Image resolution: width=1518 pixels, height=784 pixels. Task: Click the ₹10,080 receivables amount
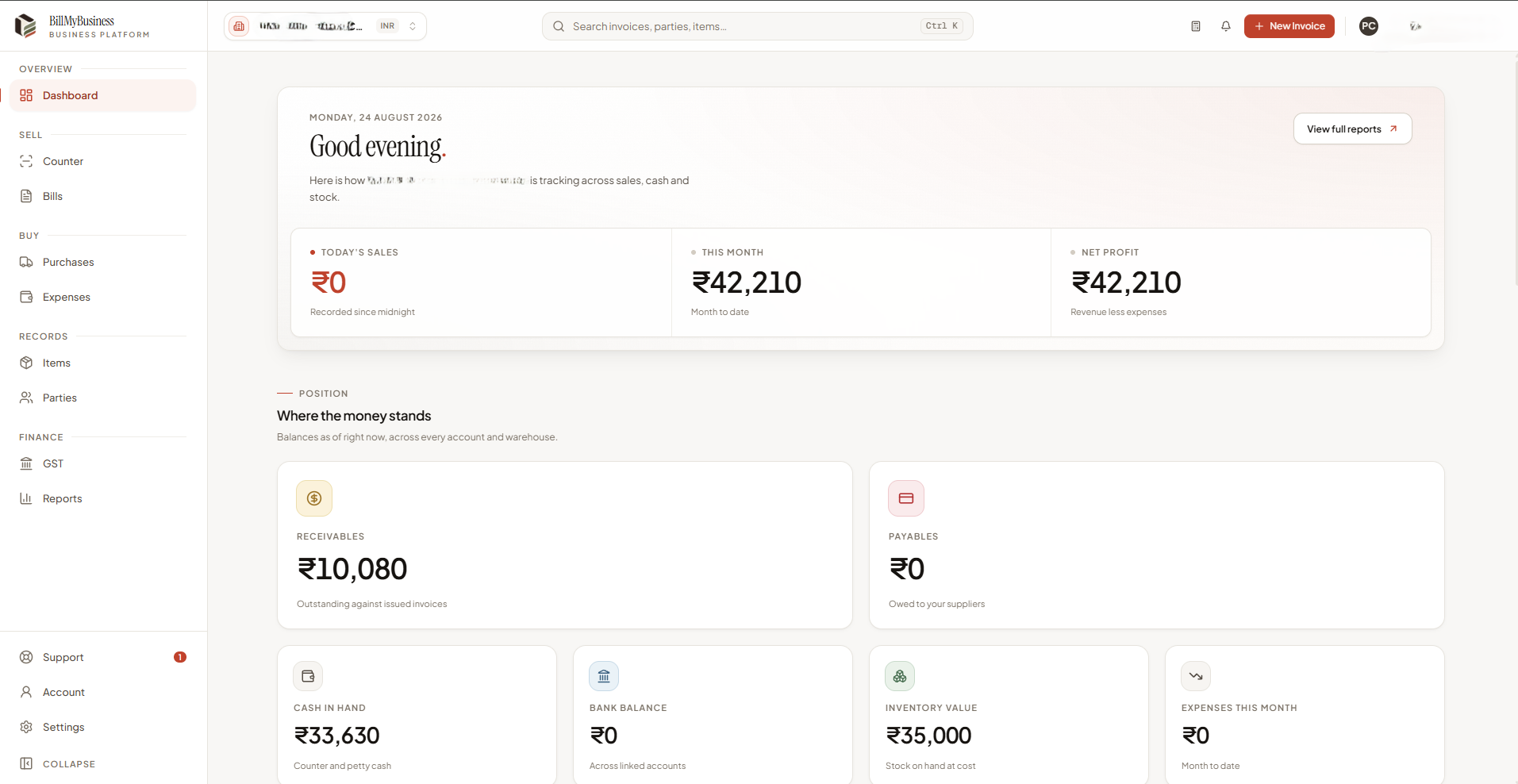pos(352,569)
